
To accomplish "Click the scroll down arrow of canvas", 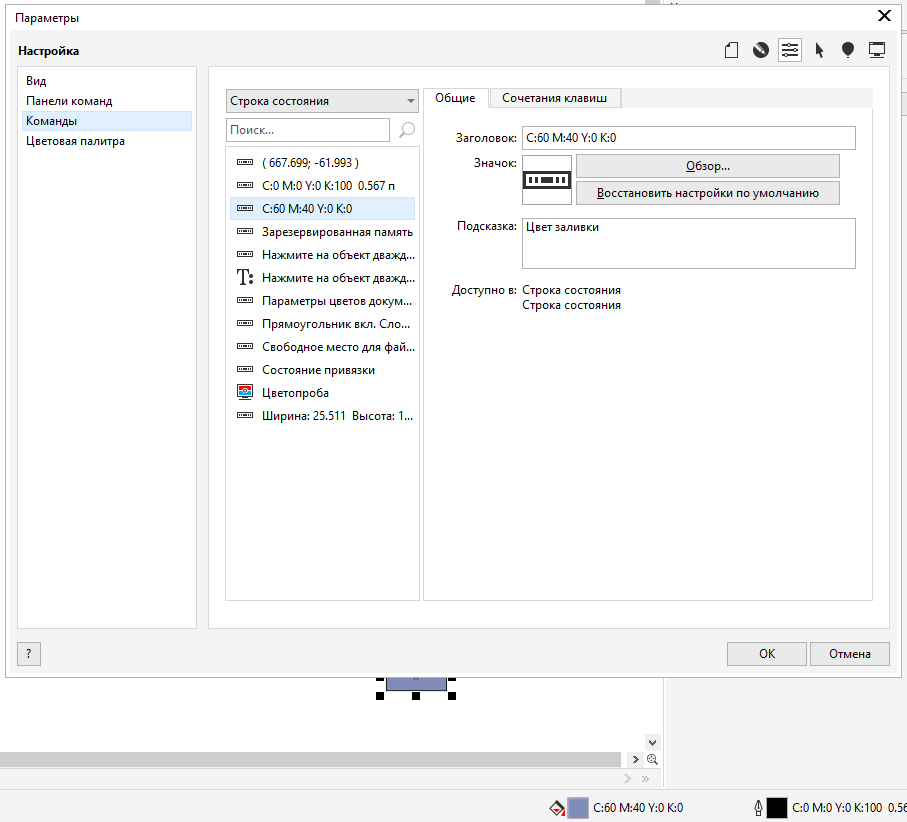I will (x=652, y=743).
